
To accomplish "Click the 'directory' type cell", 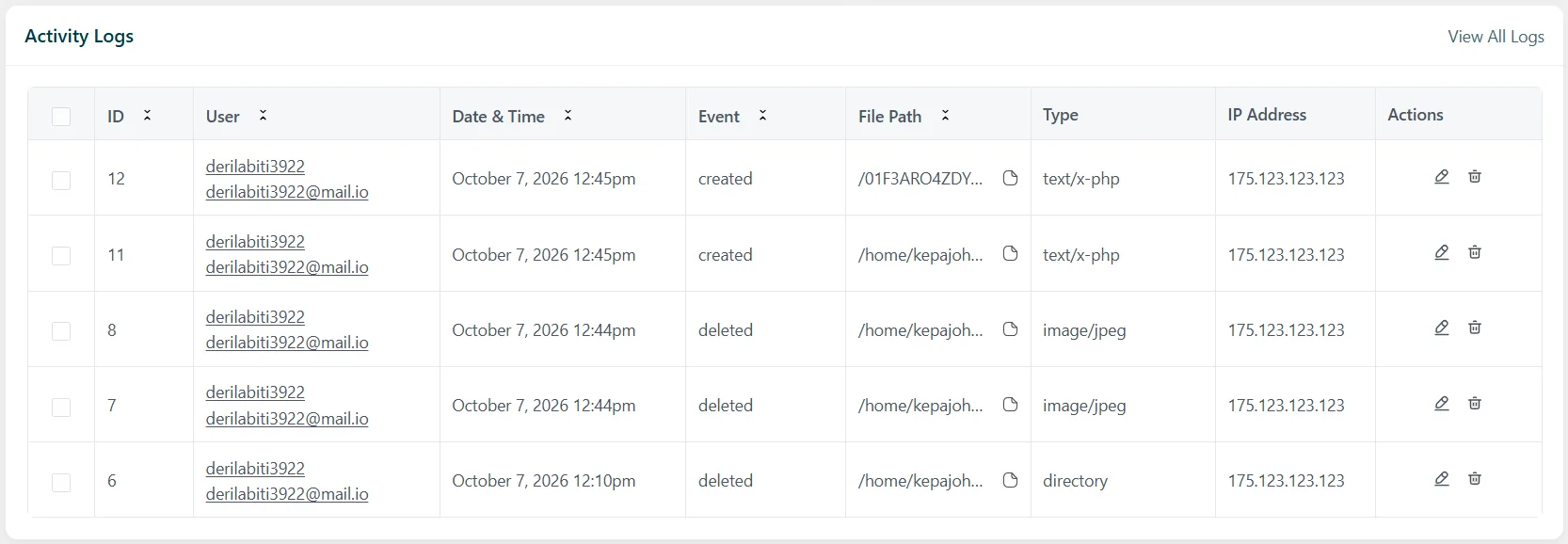I will coord(1075,480).
